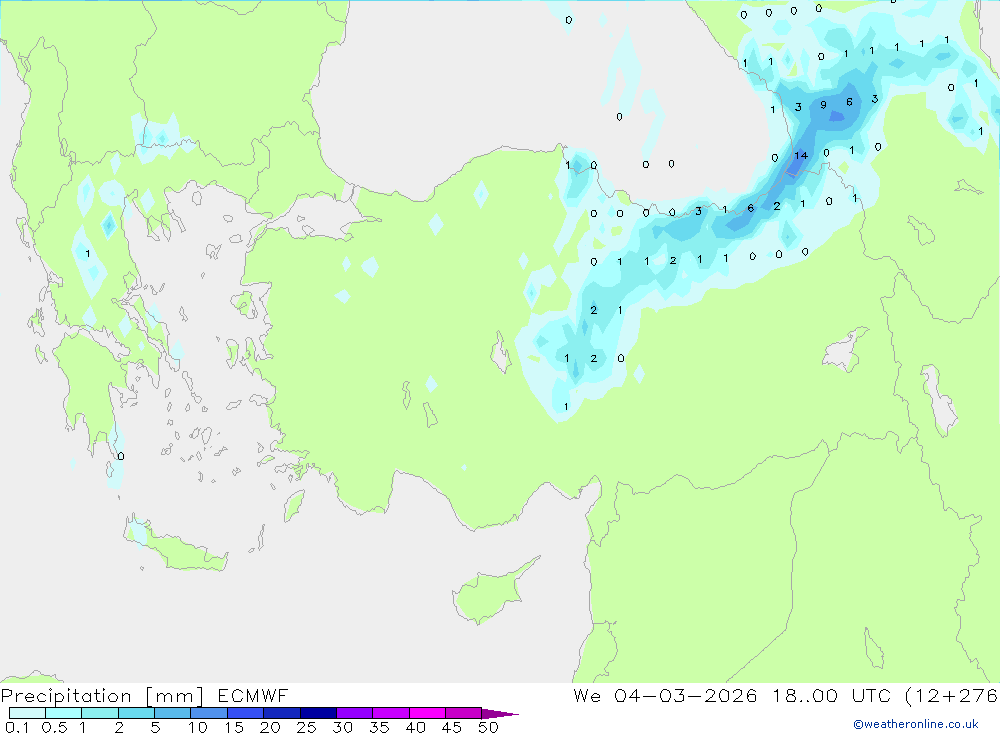
Task: Click the '18..00 UTC' time text
Action: pos(832,696)
